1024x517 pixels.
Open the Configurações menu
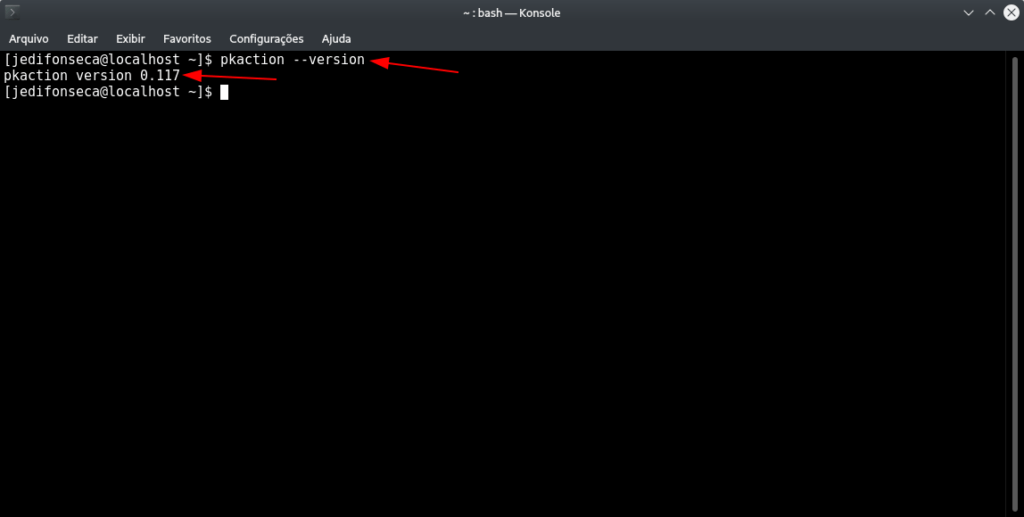[266, 39]
